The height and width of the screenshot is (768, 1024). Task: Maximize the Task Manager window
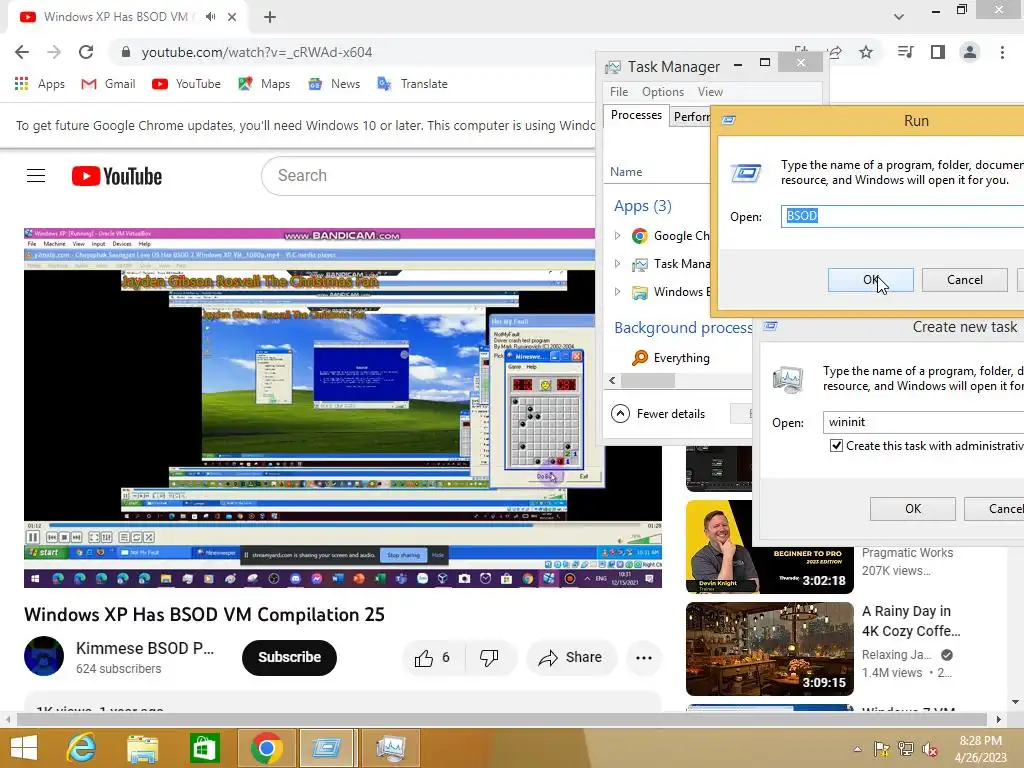coord(765,63)
